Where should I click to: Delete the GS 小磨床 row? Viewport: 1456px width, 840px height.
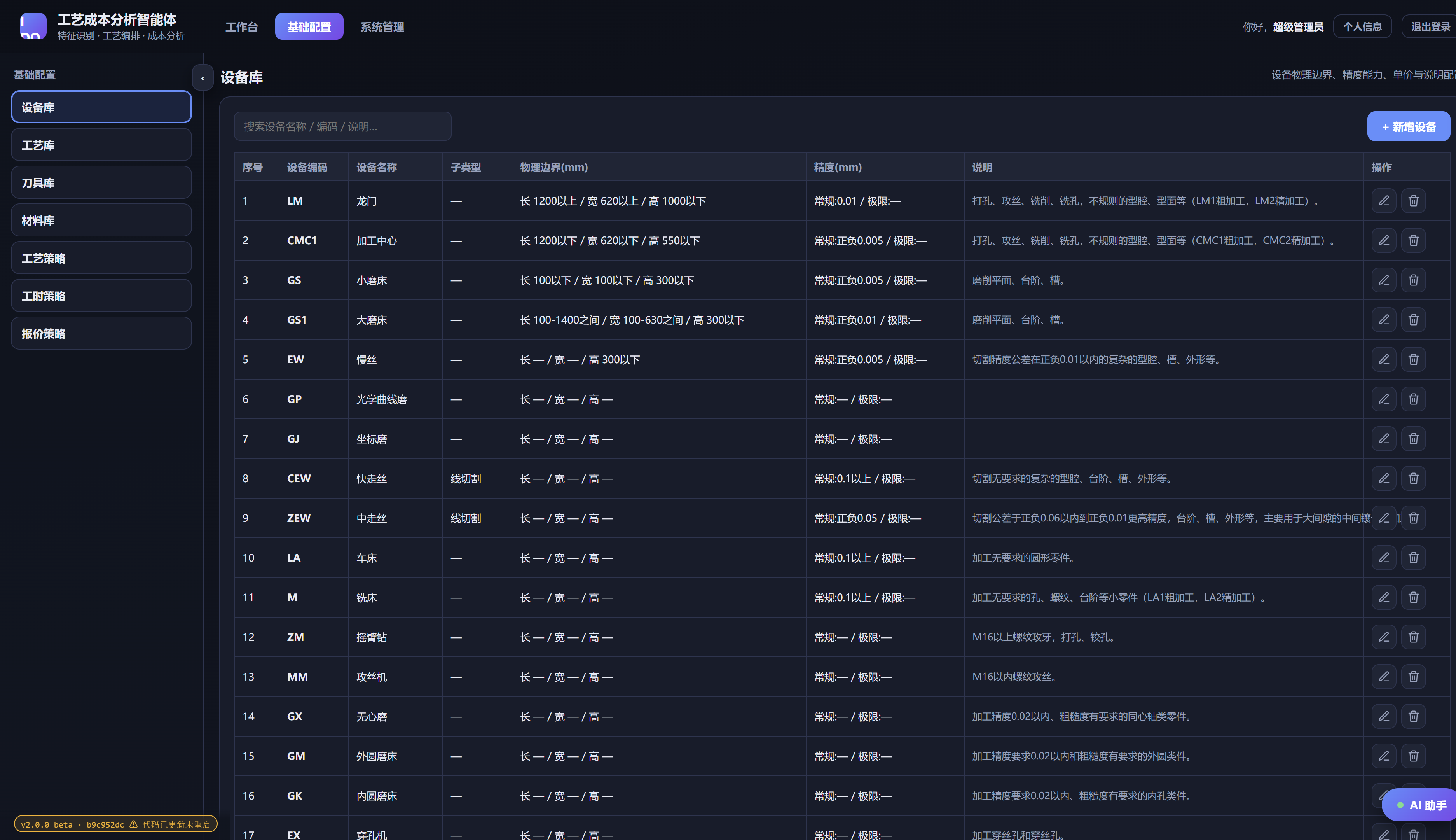click(1413, 280)
